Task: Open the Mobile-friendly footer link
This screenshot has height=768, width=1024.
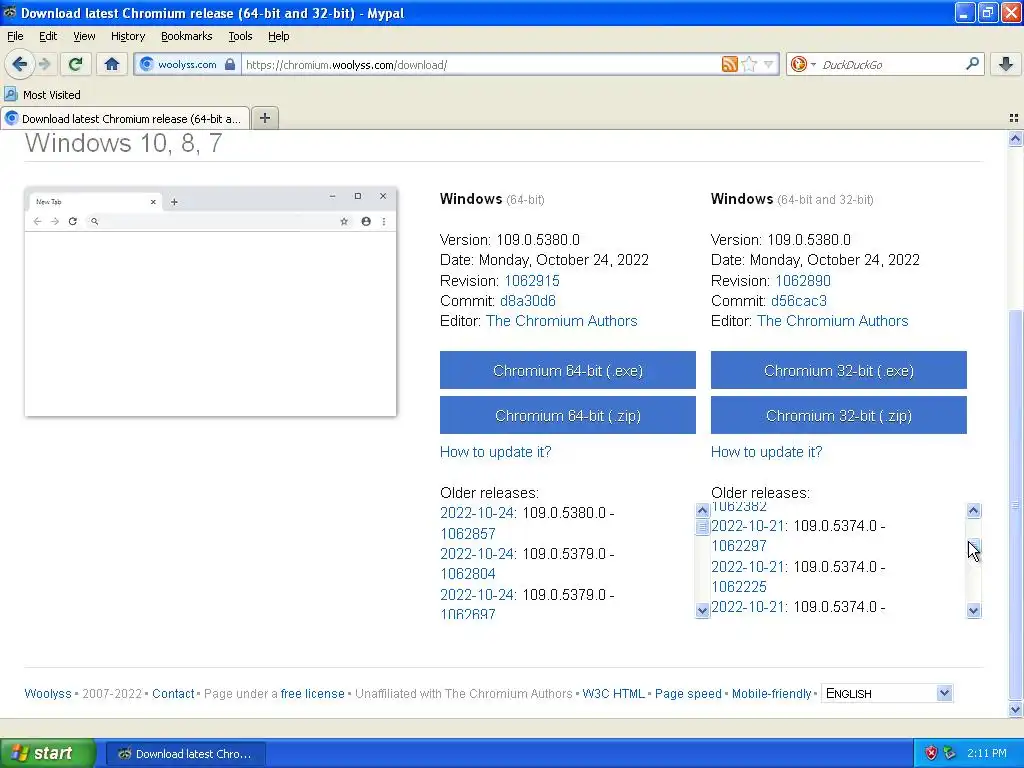Action: click(x=771, y=694)
